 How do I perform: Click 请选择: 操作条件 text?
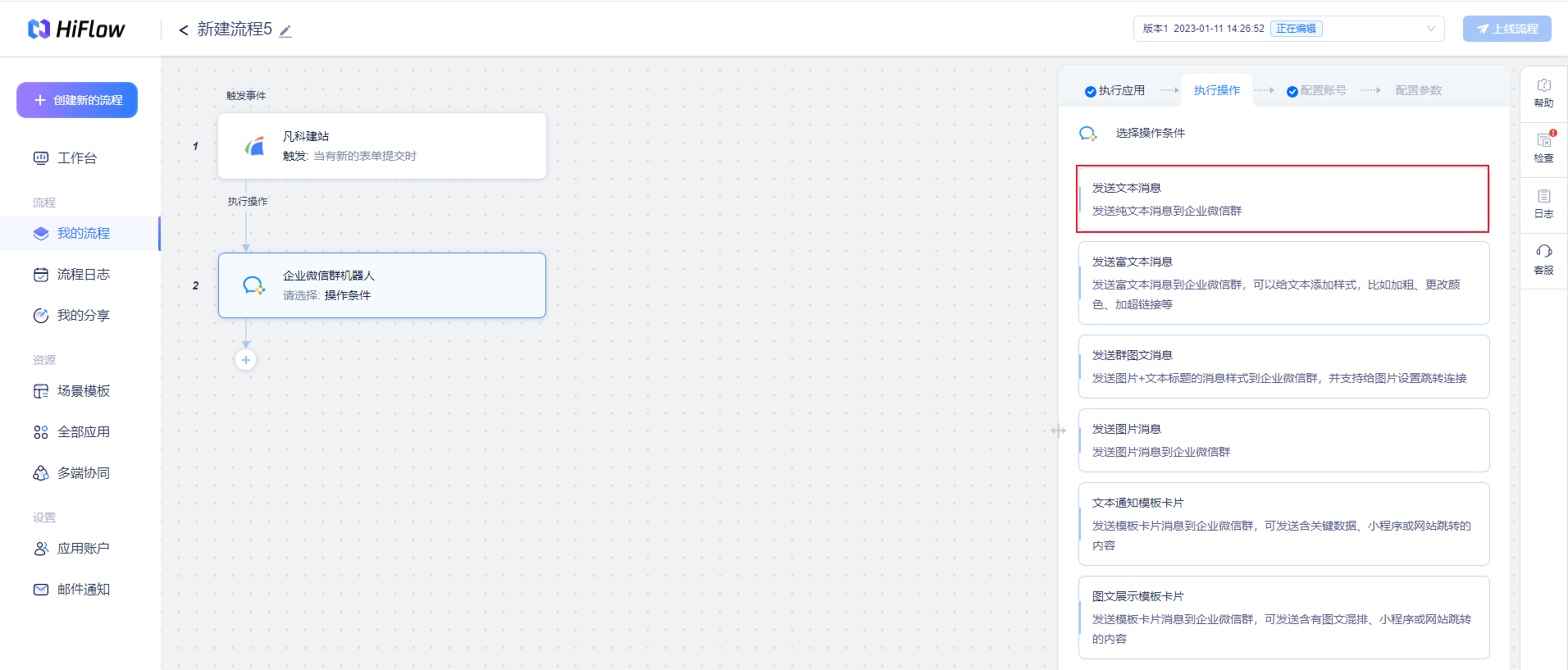click(x=326, y=295)
